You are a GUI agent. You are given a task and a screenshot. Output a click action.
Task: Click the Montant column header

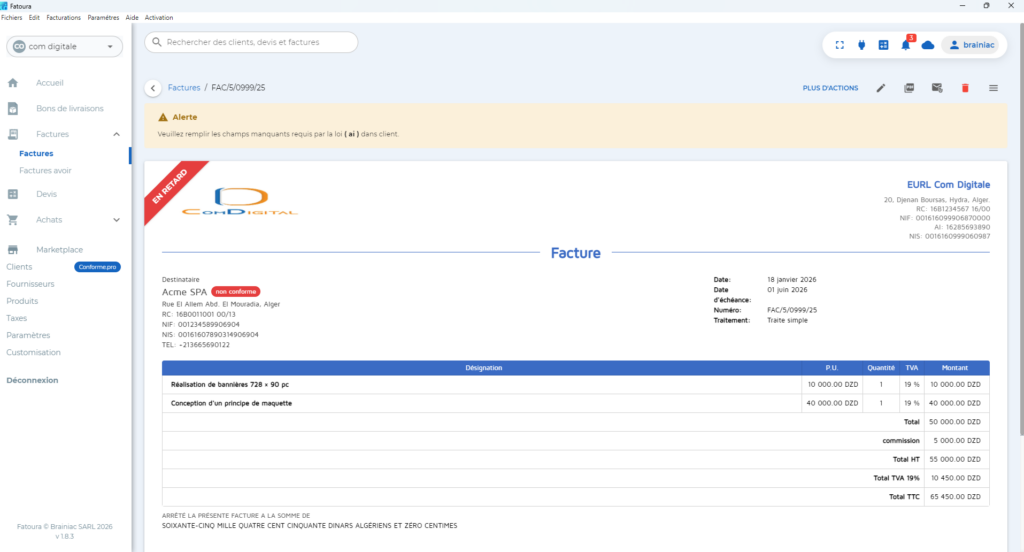pyautogui.click(x=955, y=368)
